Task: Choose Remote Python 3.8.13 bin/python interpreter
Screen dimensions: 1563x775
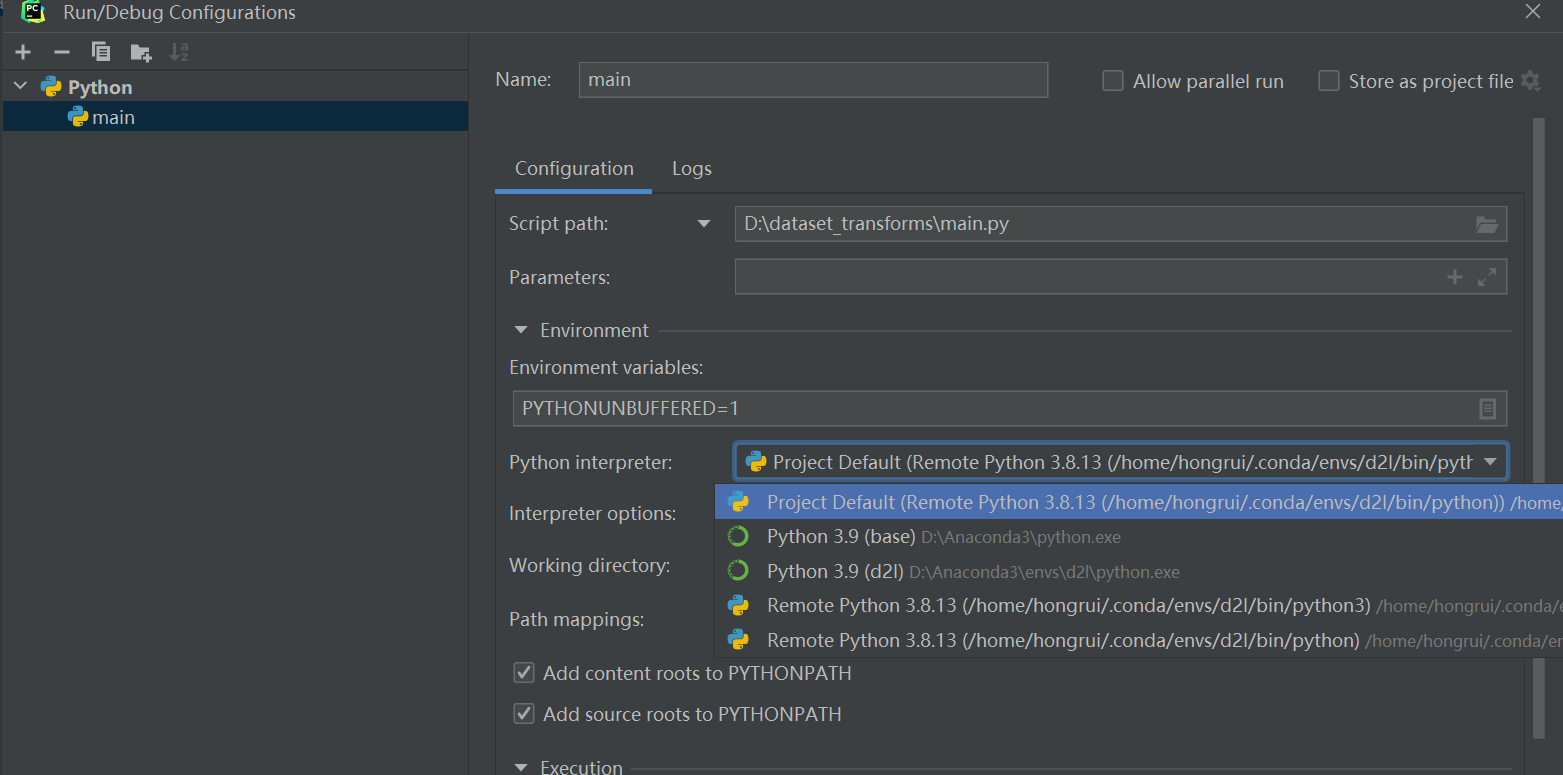Action: click(x=1138, y=640)
